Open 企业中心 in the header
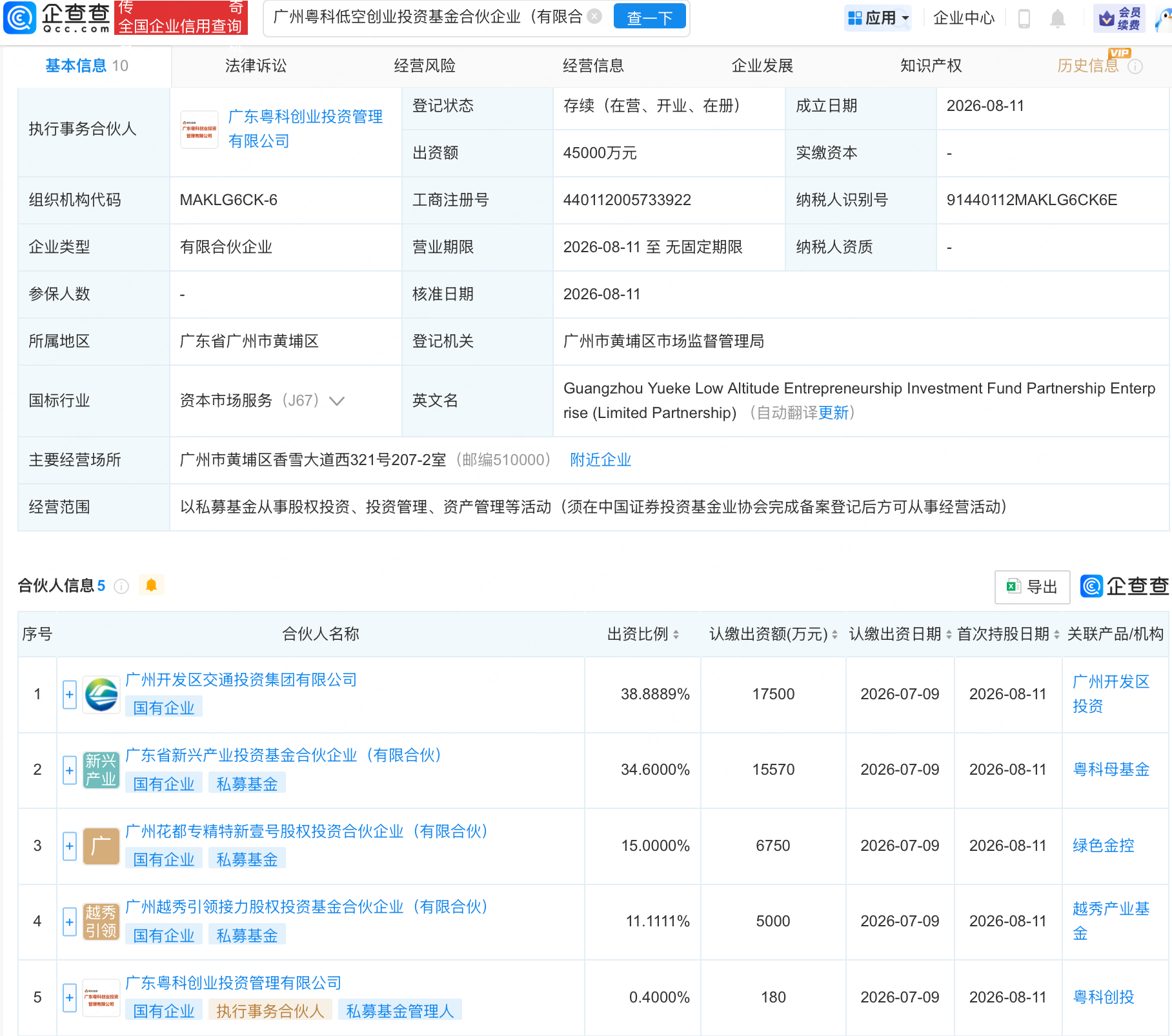This screenshot has width=1172, height=1036. coord(964,18)
